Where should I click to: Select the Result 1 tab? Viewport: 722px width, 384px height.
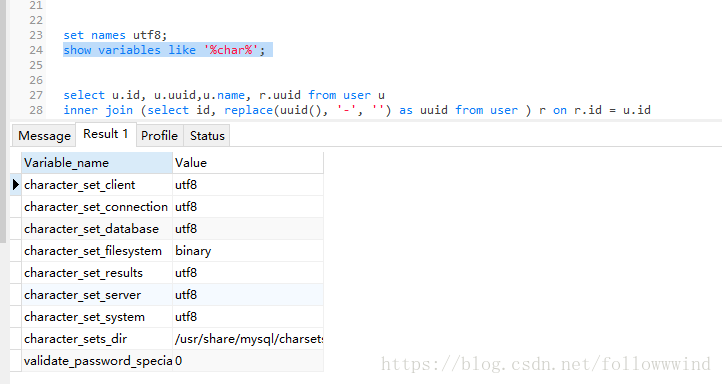pyautogui.click(x=105, y=134)
